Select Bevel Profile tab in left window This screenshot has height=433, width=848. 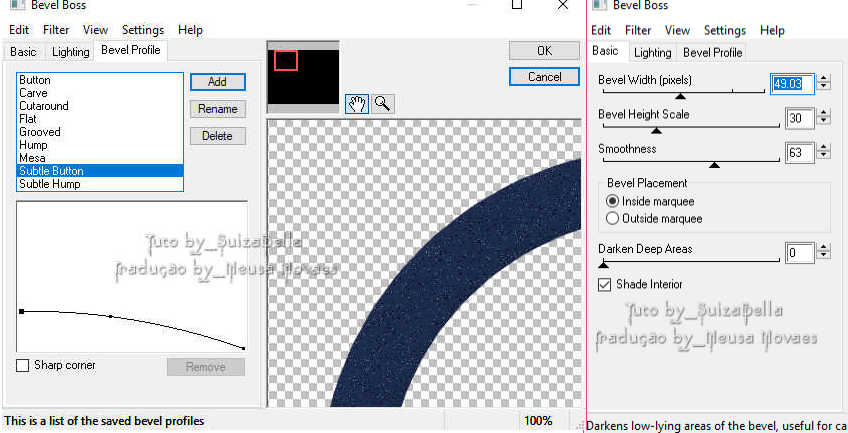(131, 50)
